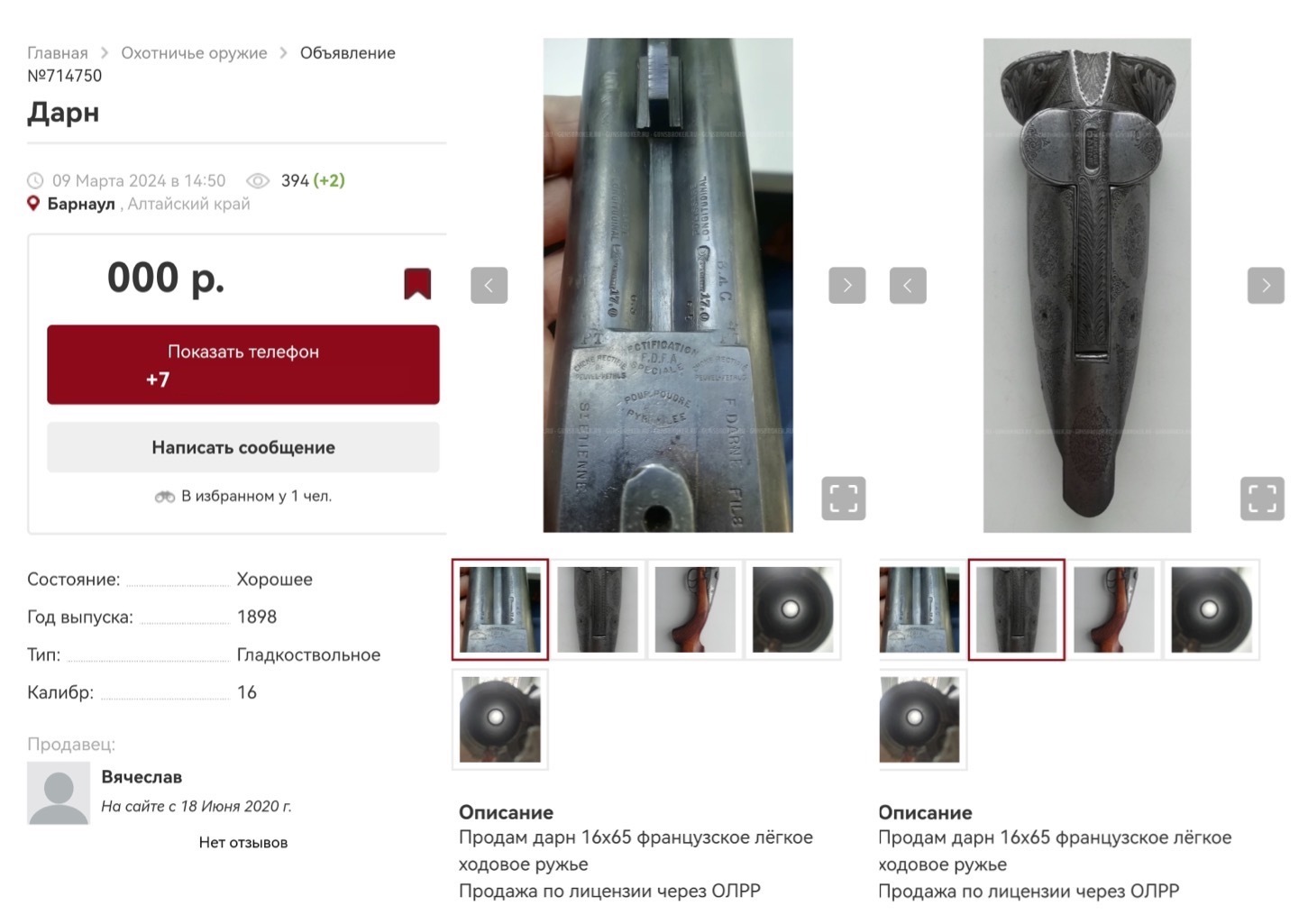Open the Охотничье оружие breadcrumb

tap(194, 53)
